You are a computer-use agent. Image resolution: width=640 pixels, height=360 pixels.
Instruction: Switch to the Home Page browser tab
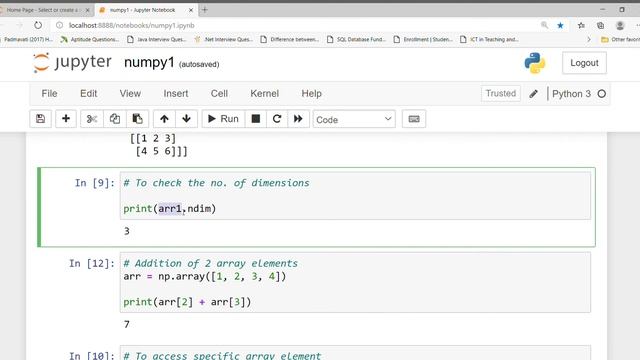tap(44, 10)
